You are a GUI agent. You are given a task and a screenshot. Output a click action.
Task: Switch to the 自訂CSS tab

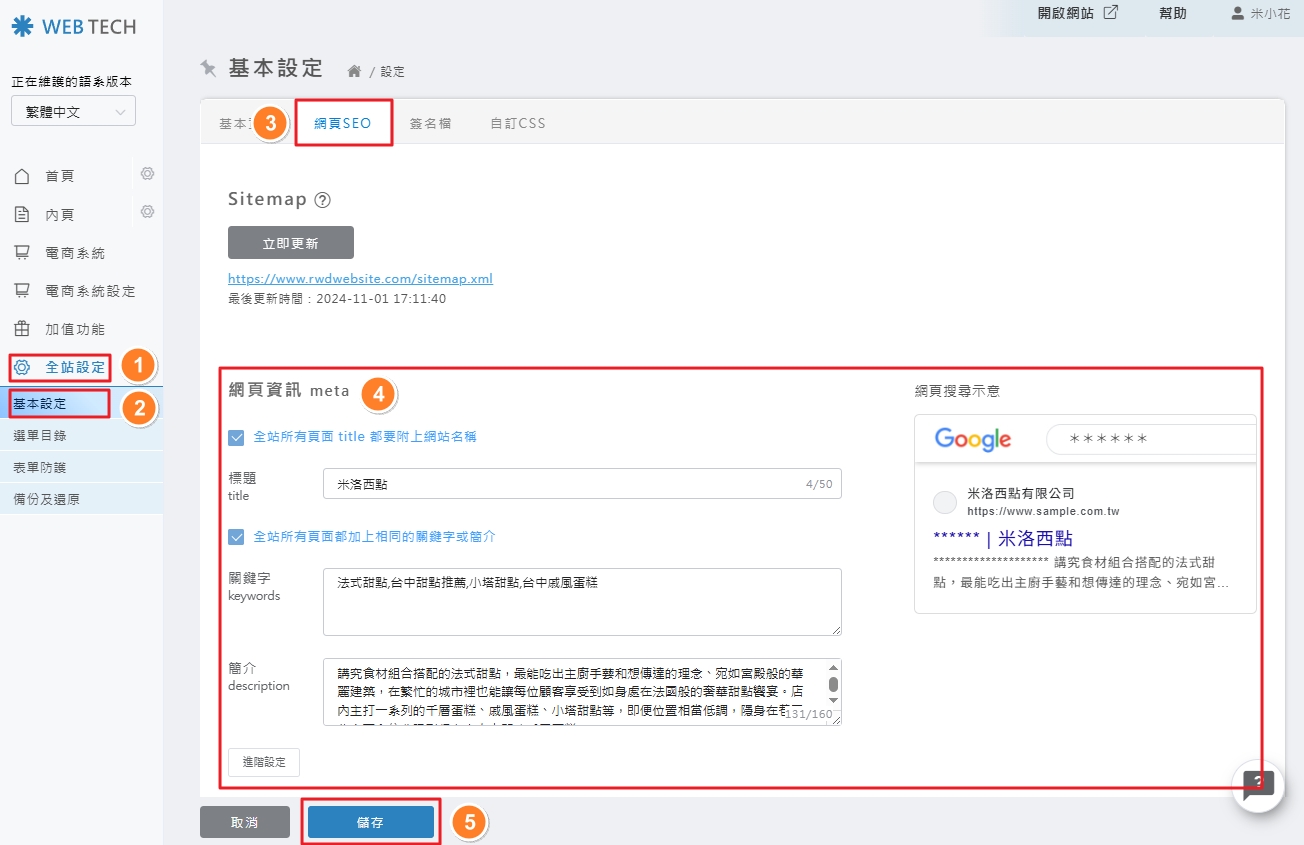(518, 124)
